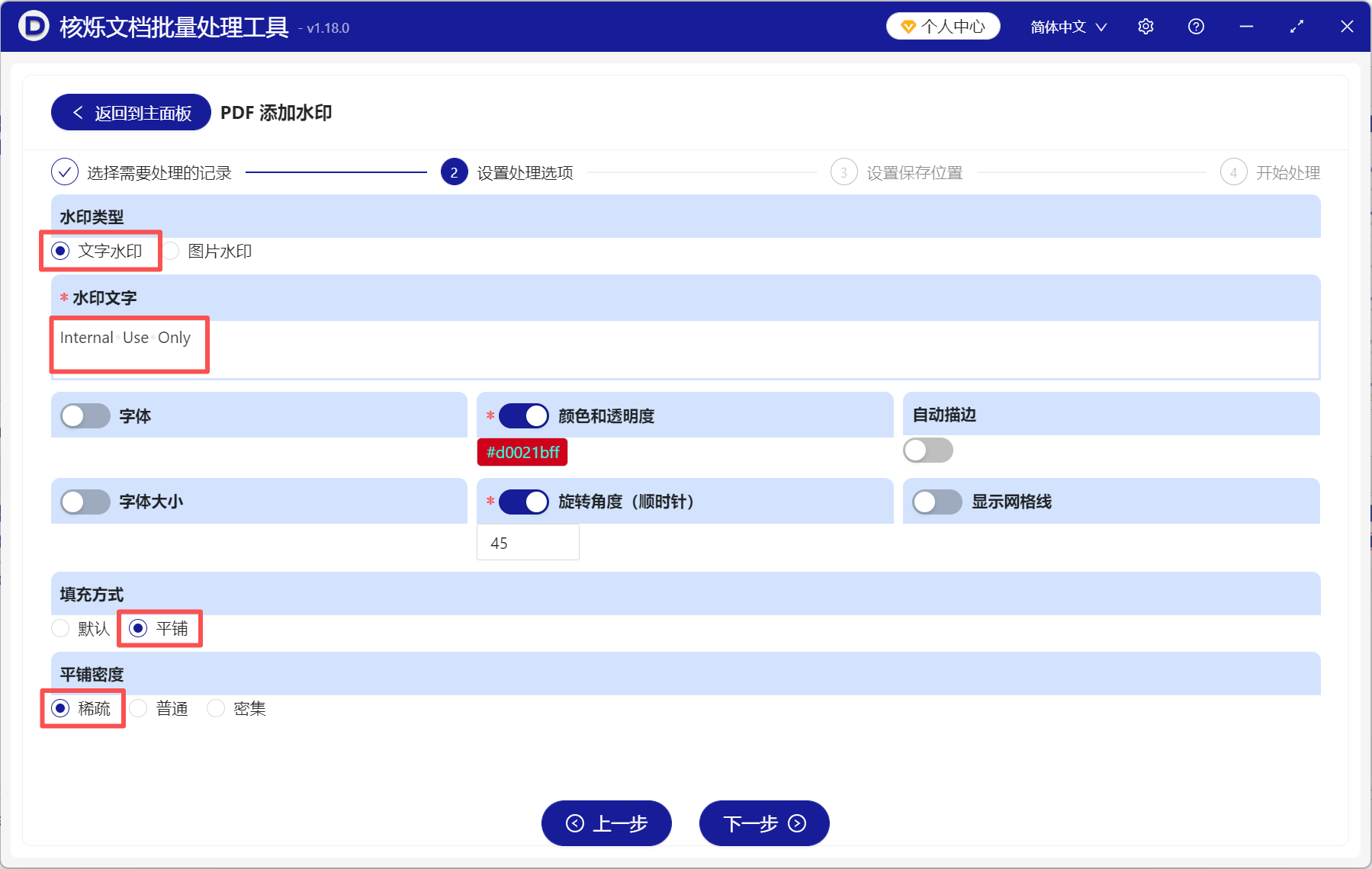Open the settings gear icon
1372x869 pixels.
coord(1145,26)
